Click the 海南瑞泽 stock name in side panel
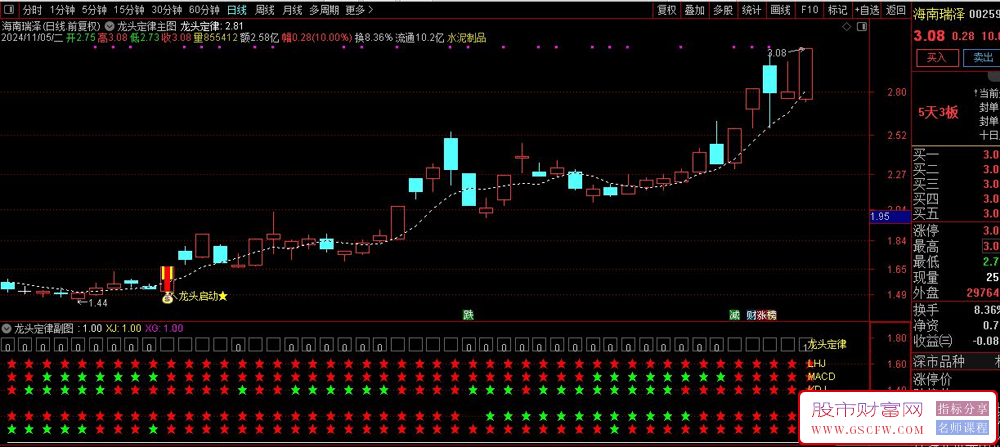The image size is (1000, 447). pos(938,15)
